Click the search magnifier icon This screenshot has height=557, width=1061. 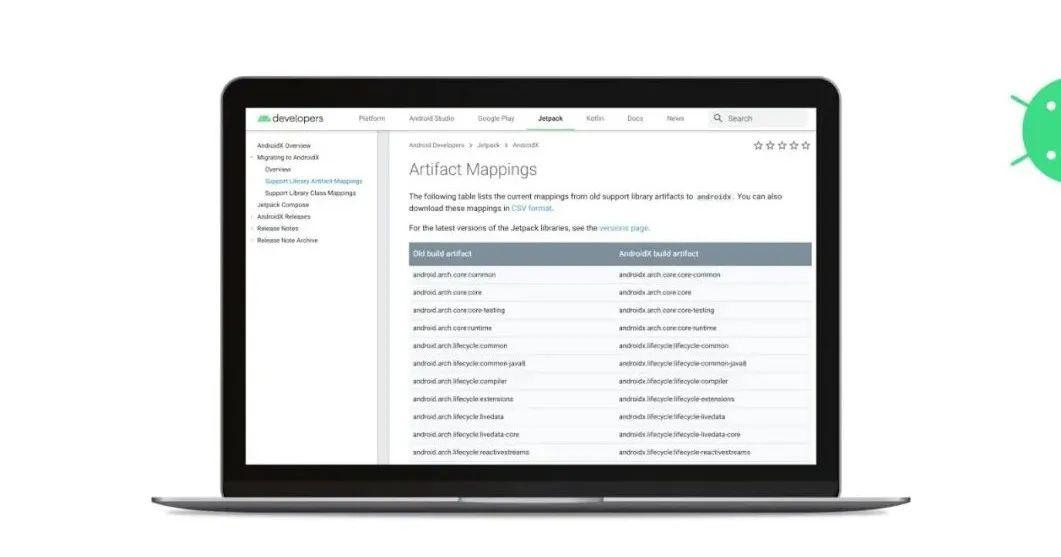(x=718, y=118)
